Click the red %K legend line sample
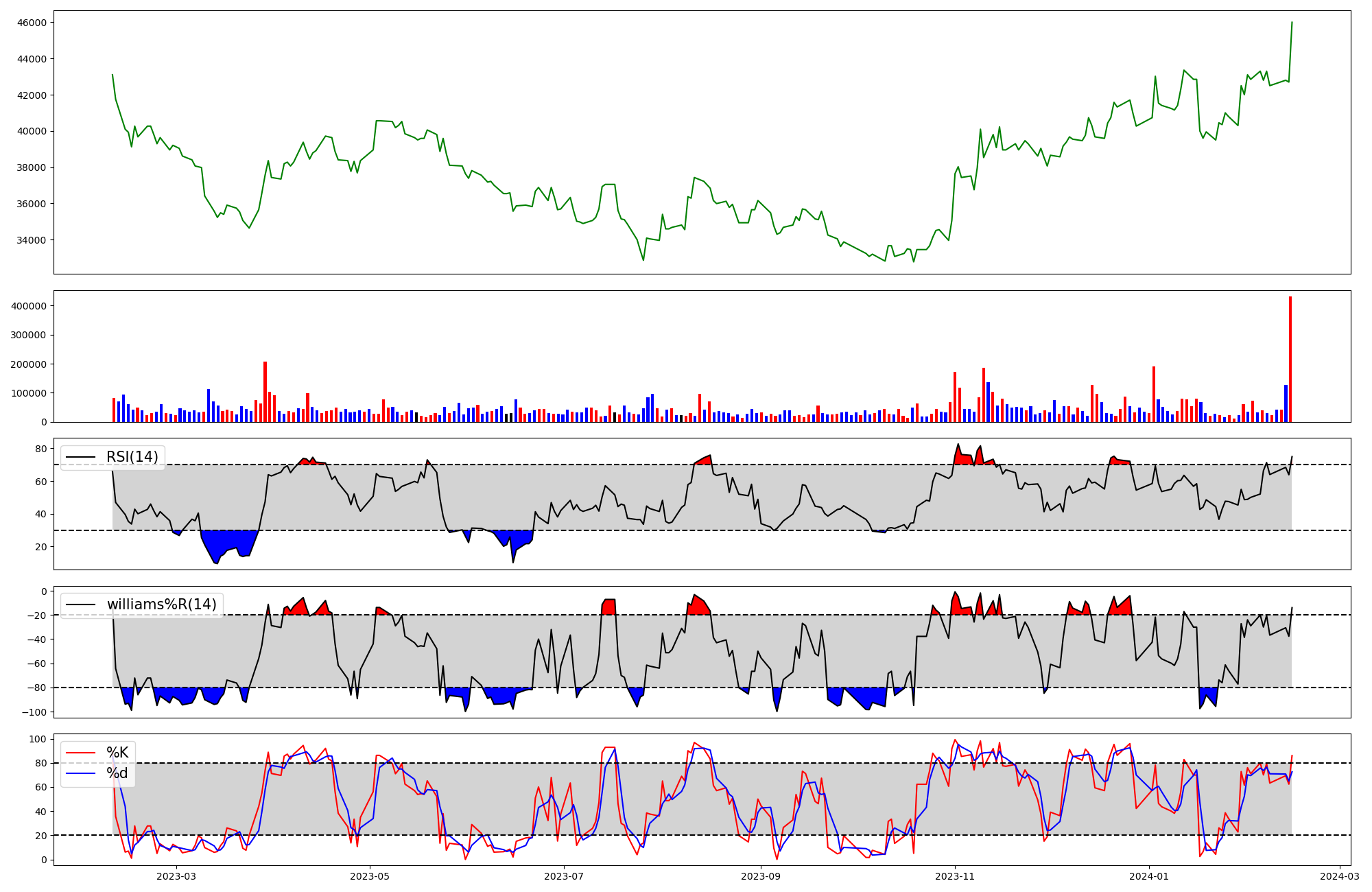This screenshot has width=1372, height=892. (80, 753)
